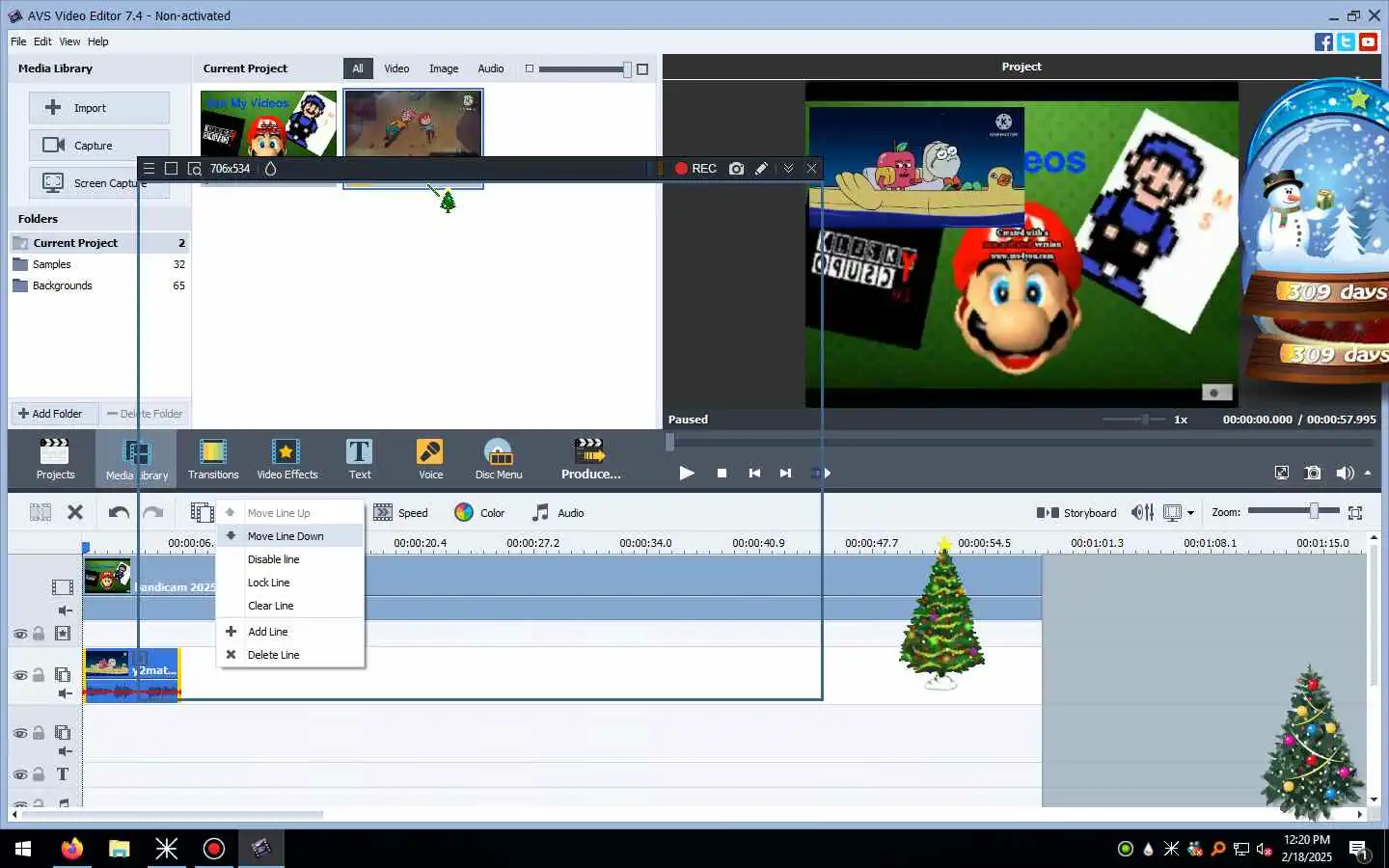Open the timeline view options dropdown arrow
Image resolution: width=1389 pixels, height=868 pixels.
[1190, 513]
